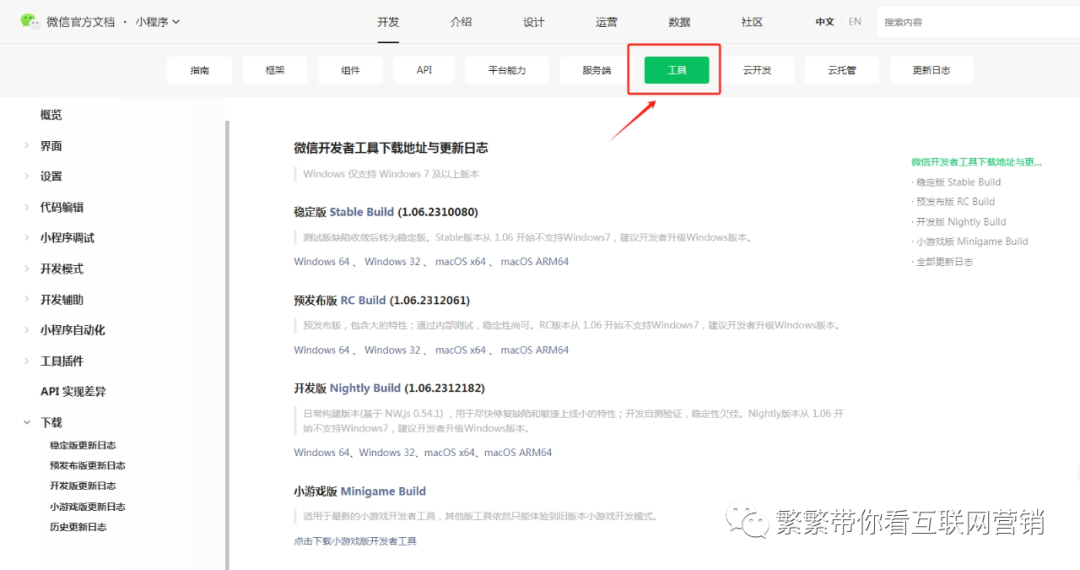Jump to 全部更新日志 in page outline
This screenshot has width=1080, height=570.
[944, 262]
